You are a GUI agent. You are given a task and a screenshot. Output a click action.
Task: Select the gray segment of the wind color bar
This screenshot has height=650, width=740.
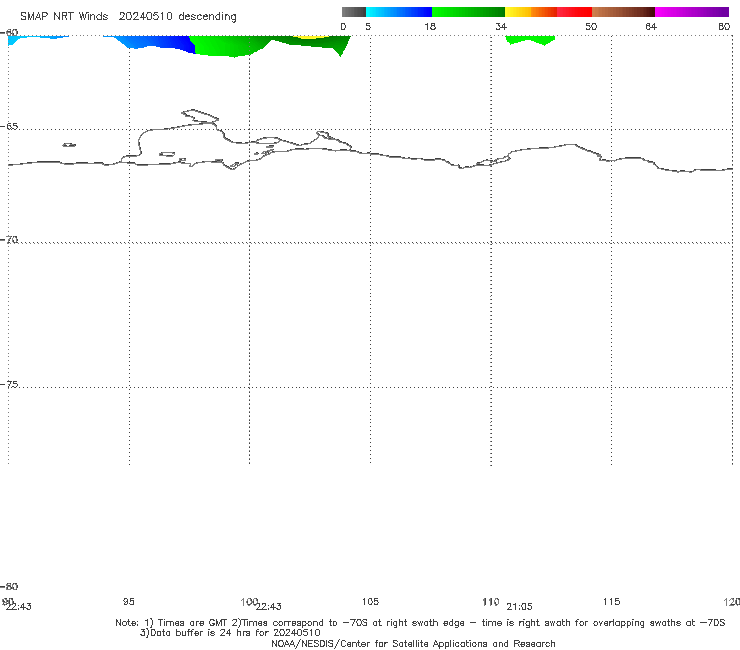click(x=353, y=12)
